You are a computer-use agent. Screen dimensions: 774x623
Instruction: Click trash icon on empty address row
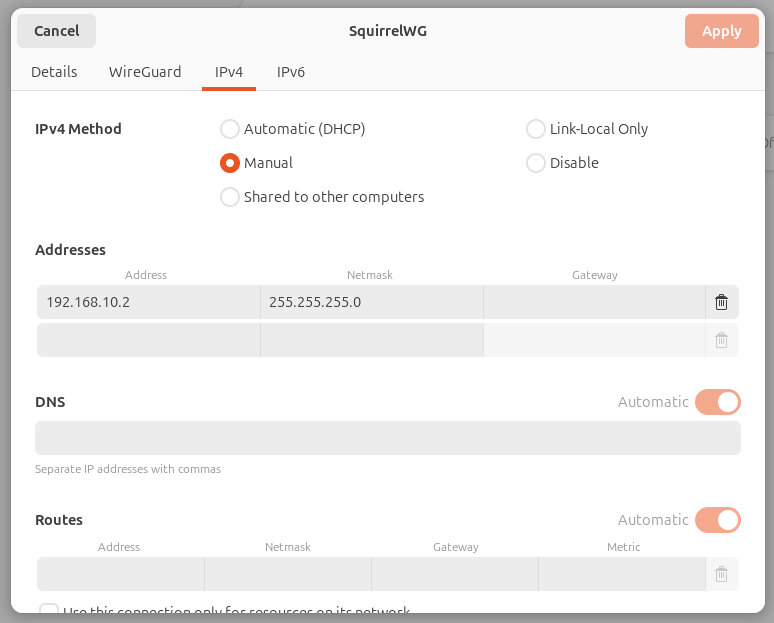[721, 340]
